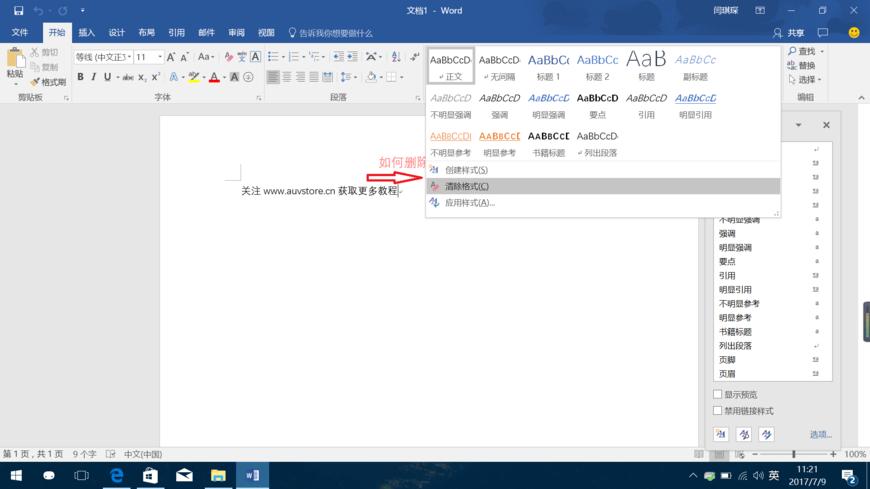This screenshot has width=870, height=489.
Task: Choose 清除格式(C) from the styles menu
Action: pyautogui.click(x=467, y=186)
